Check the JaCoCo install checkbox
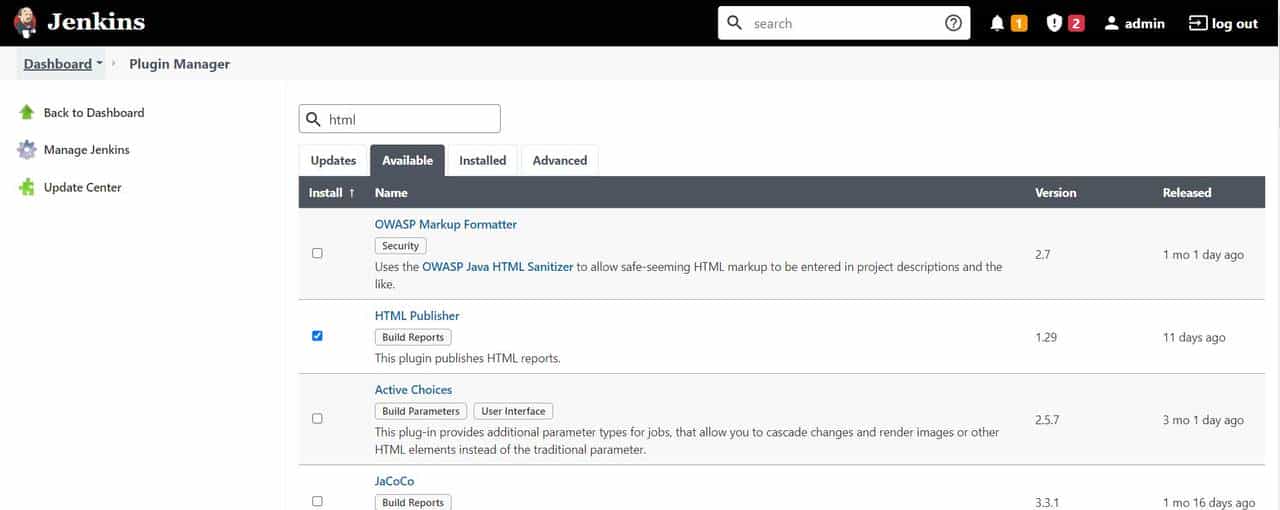This screenshot has height=510, width=1280. click(317, 501)
